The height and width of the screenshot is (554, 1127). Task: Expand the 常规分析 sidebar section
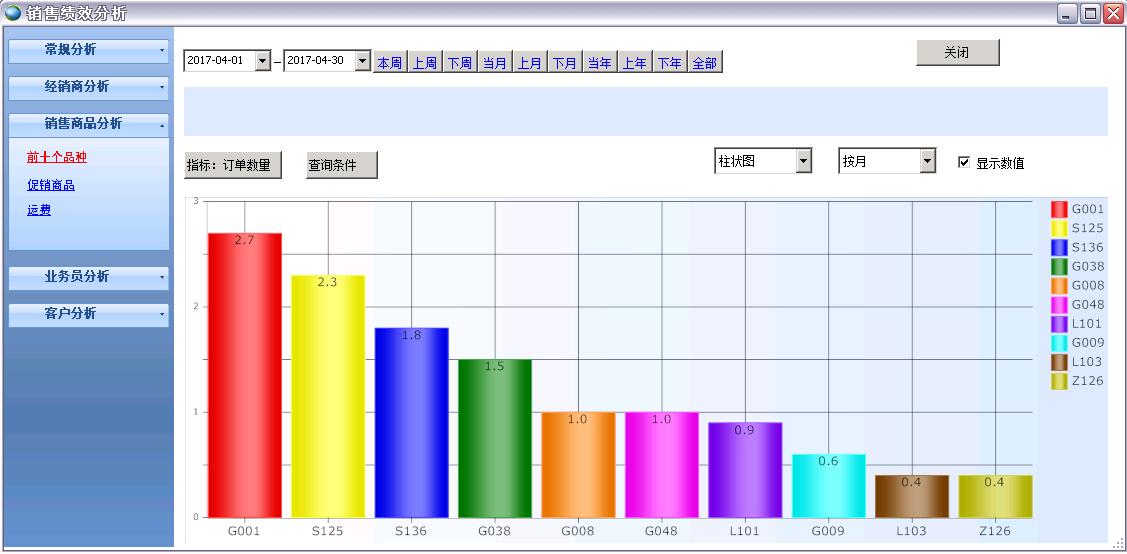88,50
